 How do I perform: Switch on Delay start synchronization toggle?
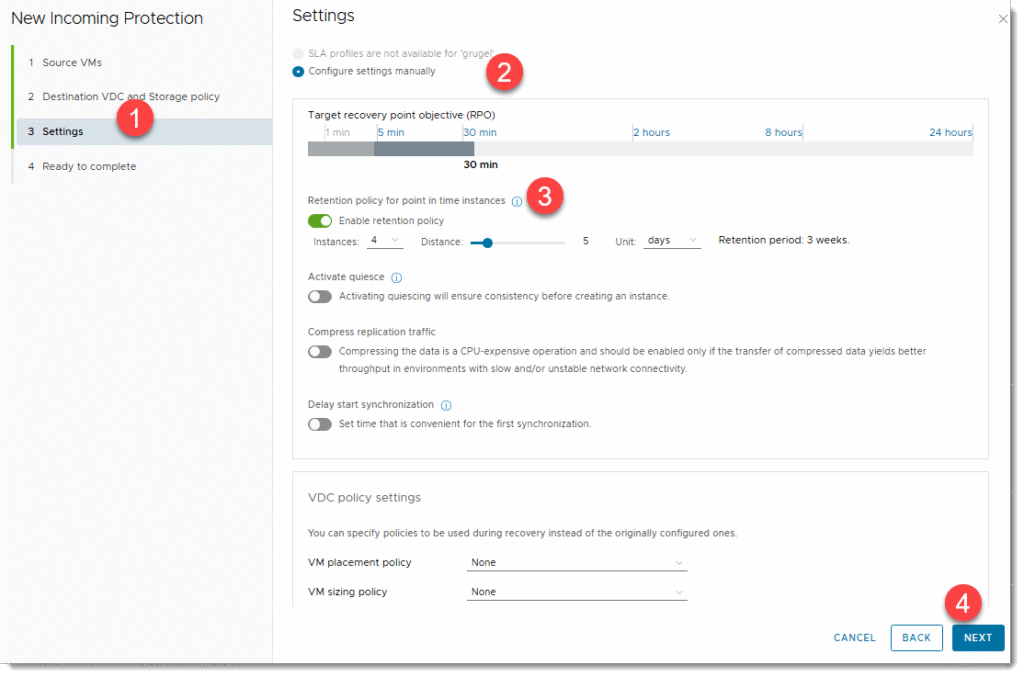(320, 424)
